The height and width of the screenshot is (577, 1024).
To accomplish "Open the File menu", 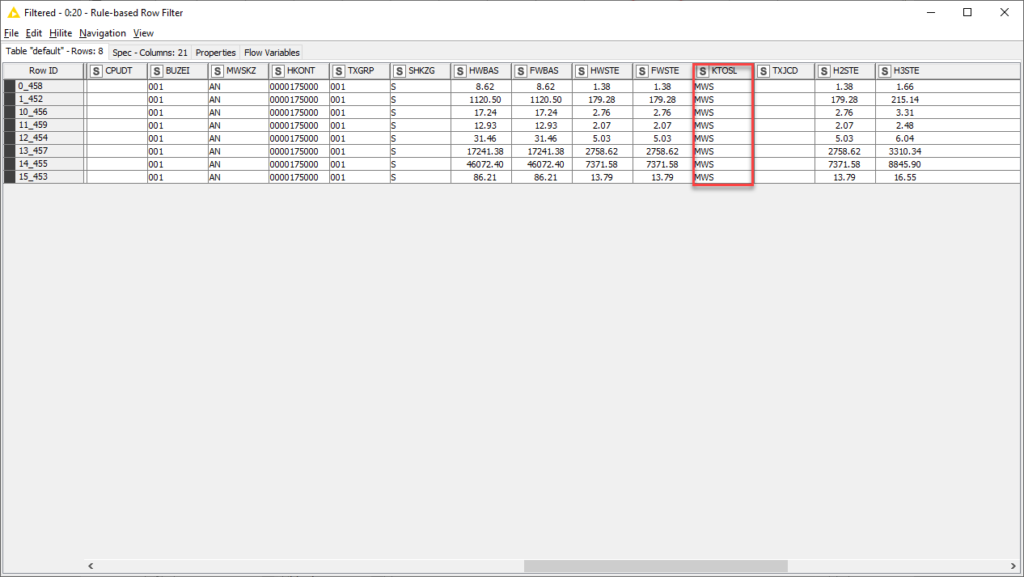I will 11,33.
